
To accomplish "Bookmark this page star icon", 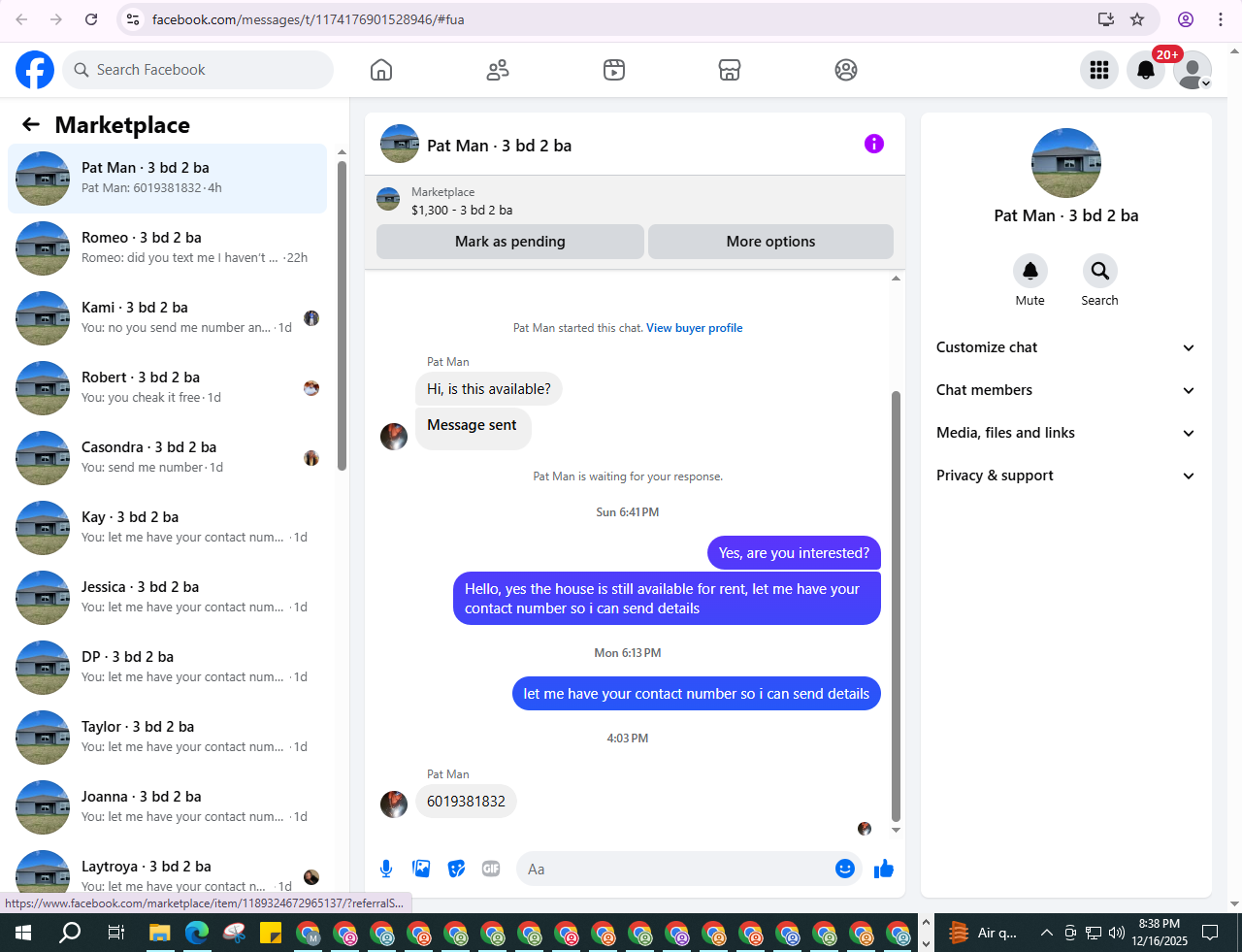I will click(1137, 19).
